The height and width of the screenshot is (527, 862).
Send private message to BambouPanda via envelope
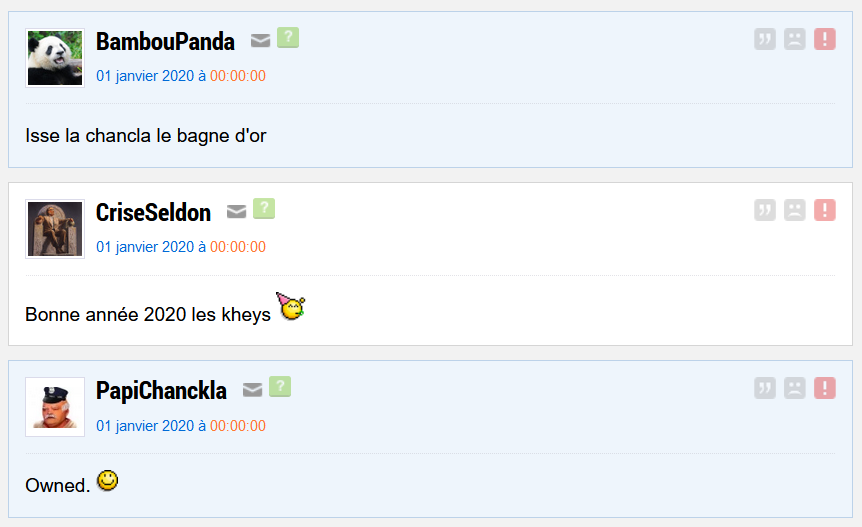pos(261,40)
